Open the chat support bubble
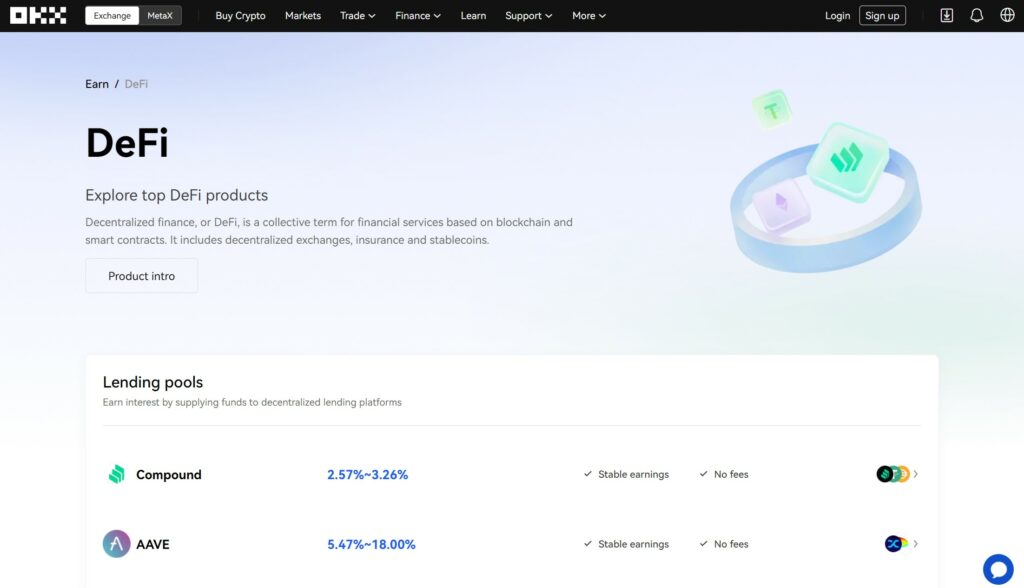Viewport: 1024px width, 588px height. click(998, 569)
